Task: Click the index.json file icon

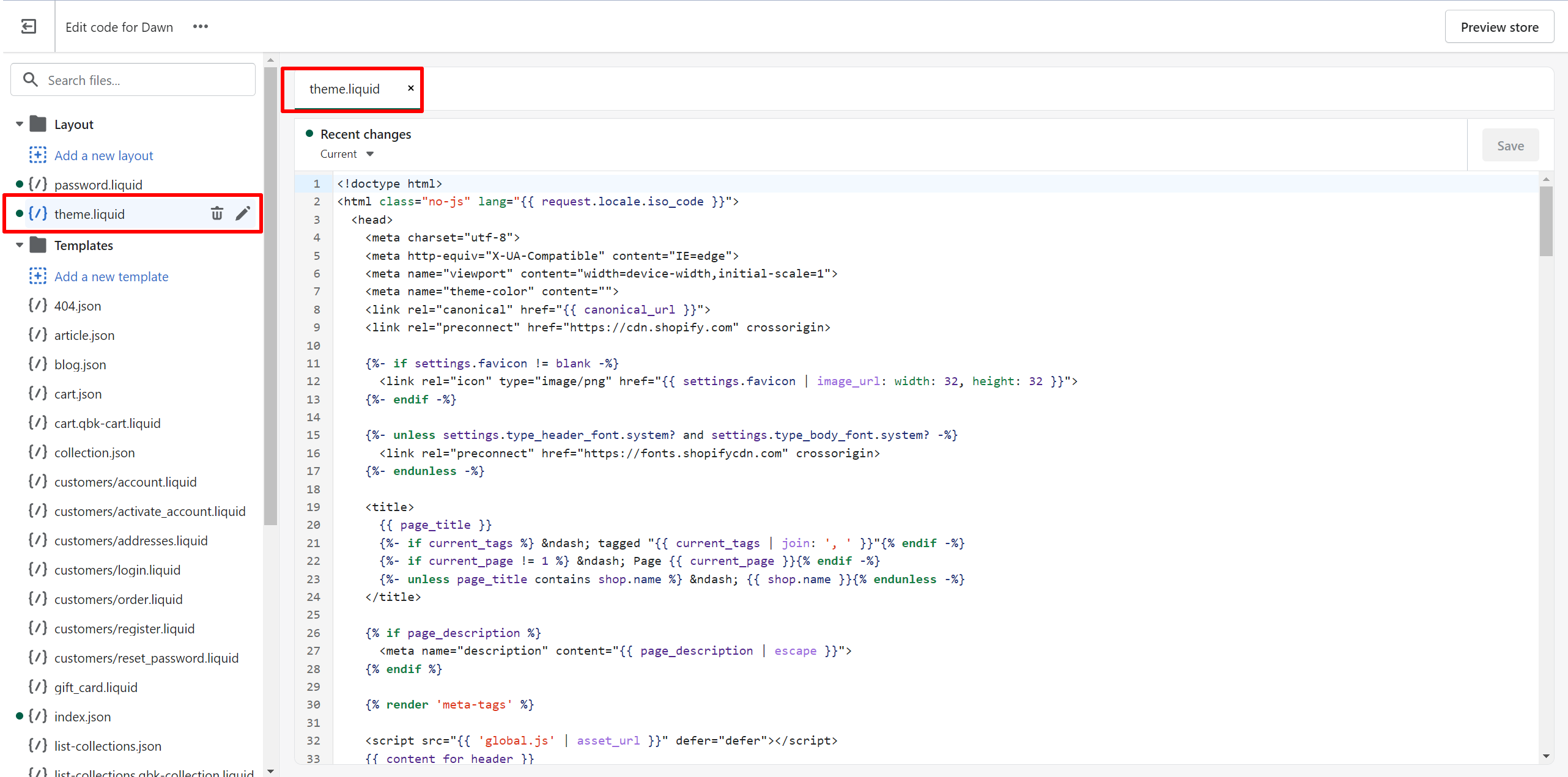Action: coord(38,716)
